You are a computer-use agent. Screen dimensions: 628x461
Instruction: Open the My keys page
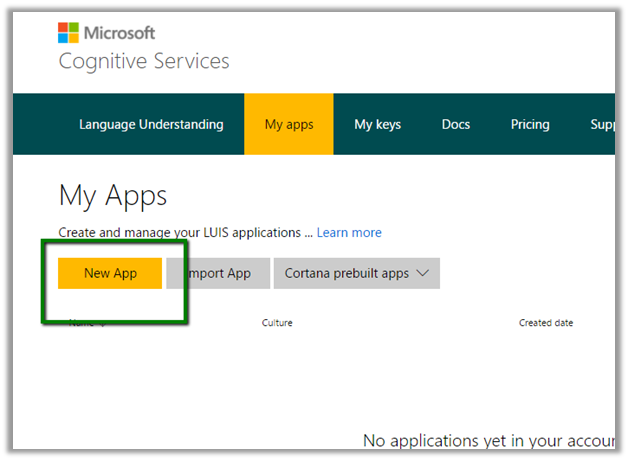point(377,125)
